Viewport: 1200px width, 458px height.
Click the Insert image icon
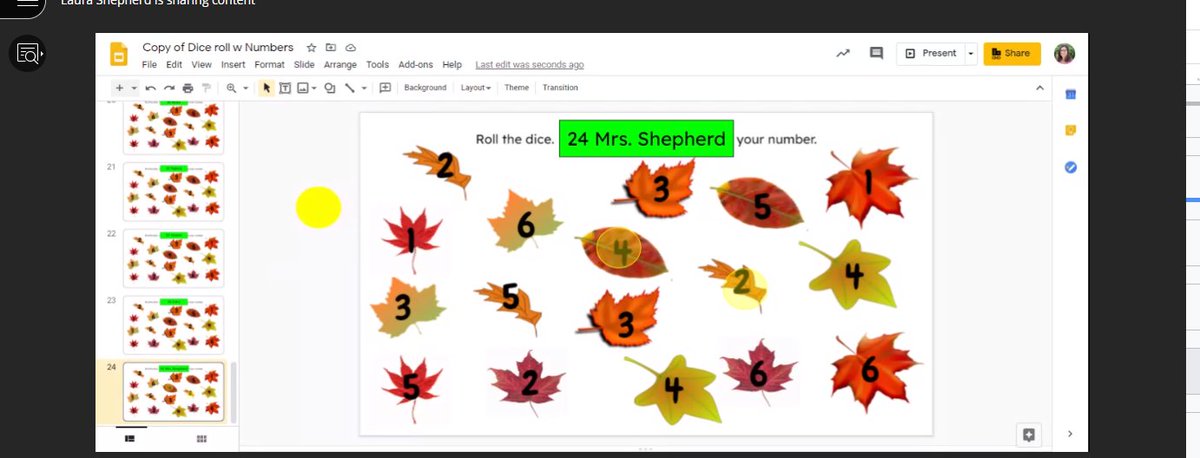302,88
